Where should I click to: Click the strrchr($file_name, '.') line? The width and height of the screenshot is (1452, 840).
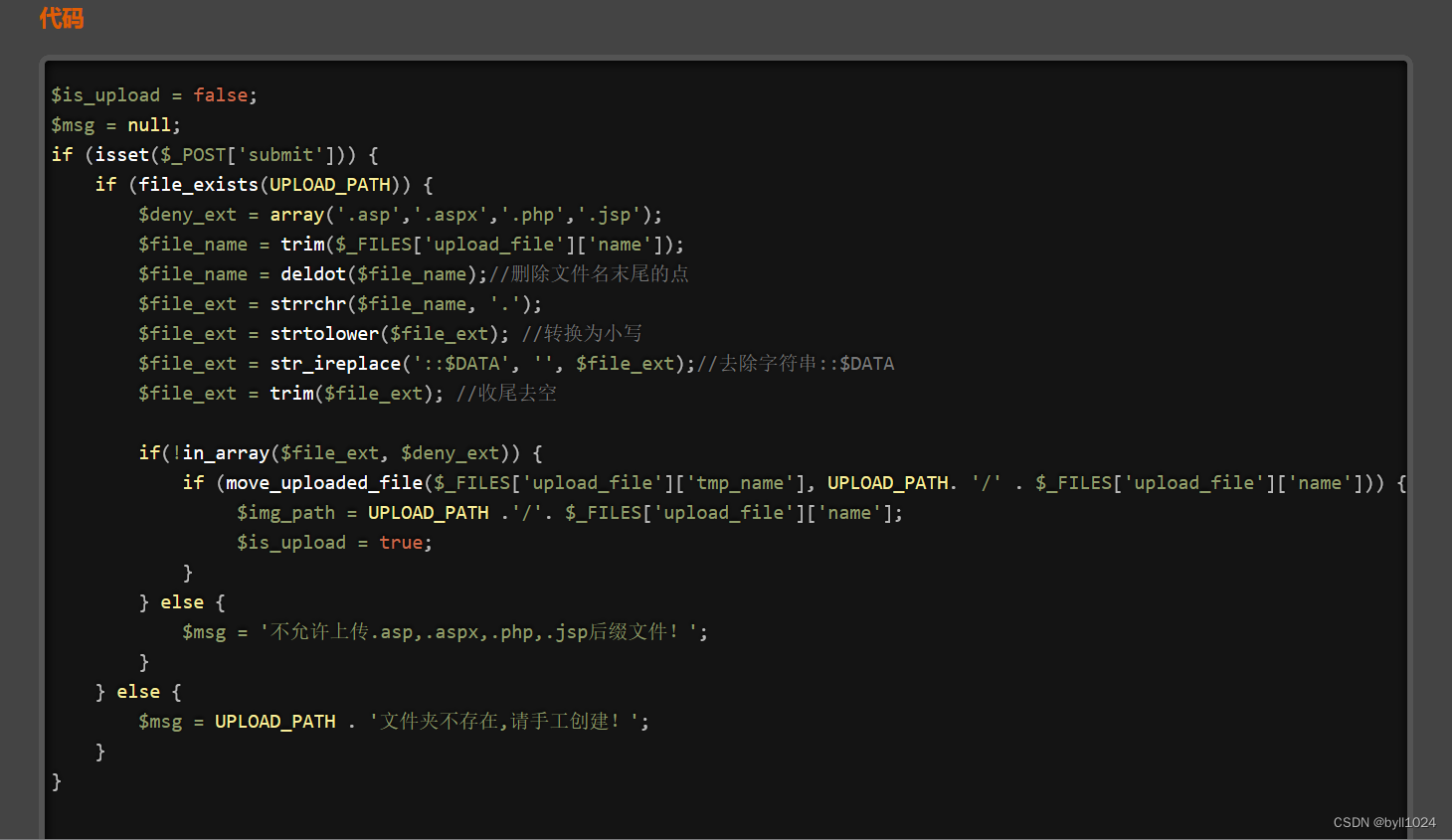point(340,304)
